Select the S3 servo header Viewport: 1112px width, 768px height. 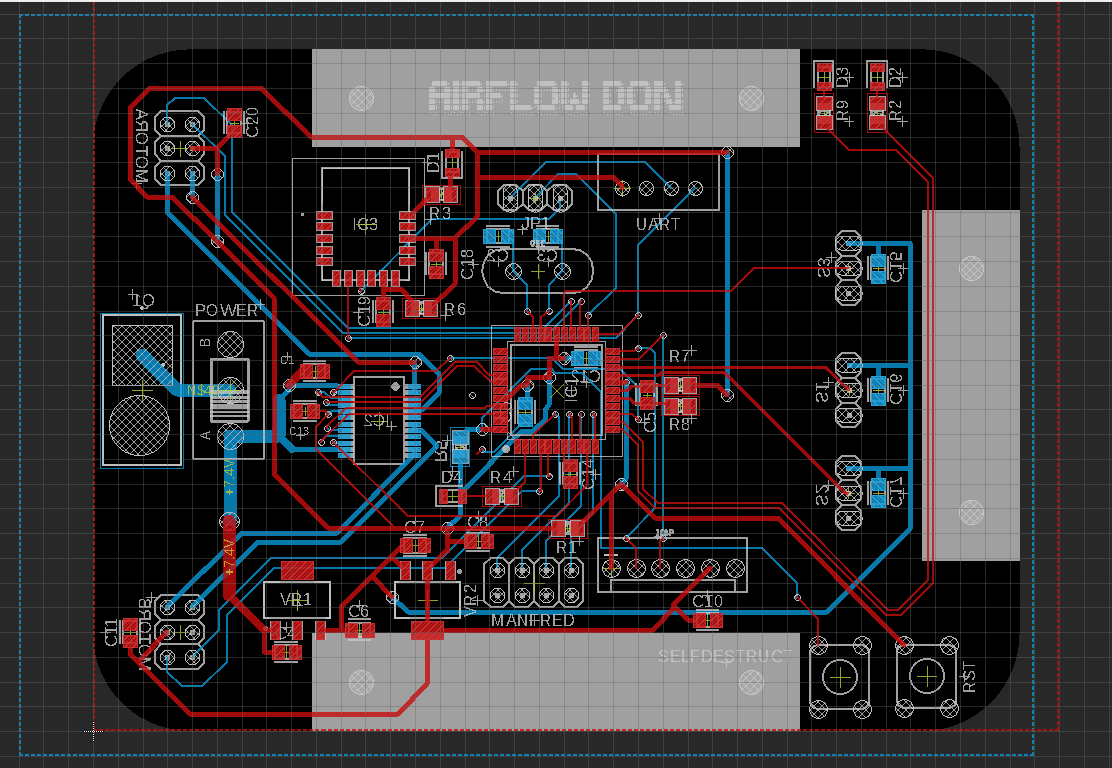848,268
